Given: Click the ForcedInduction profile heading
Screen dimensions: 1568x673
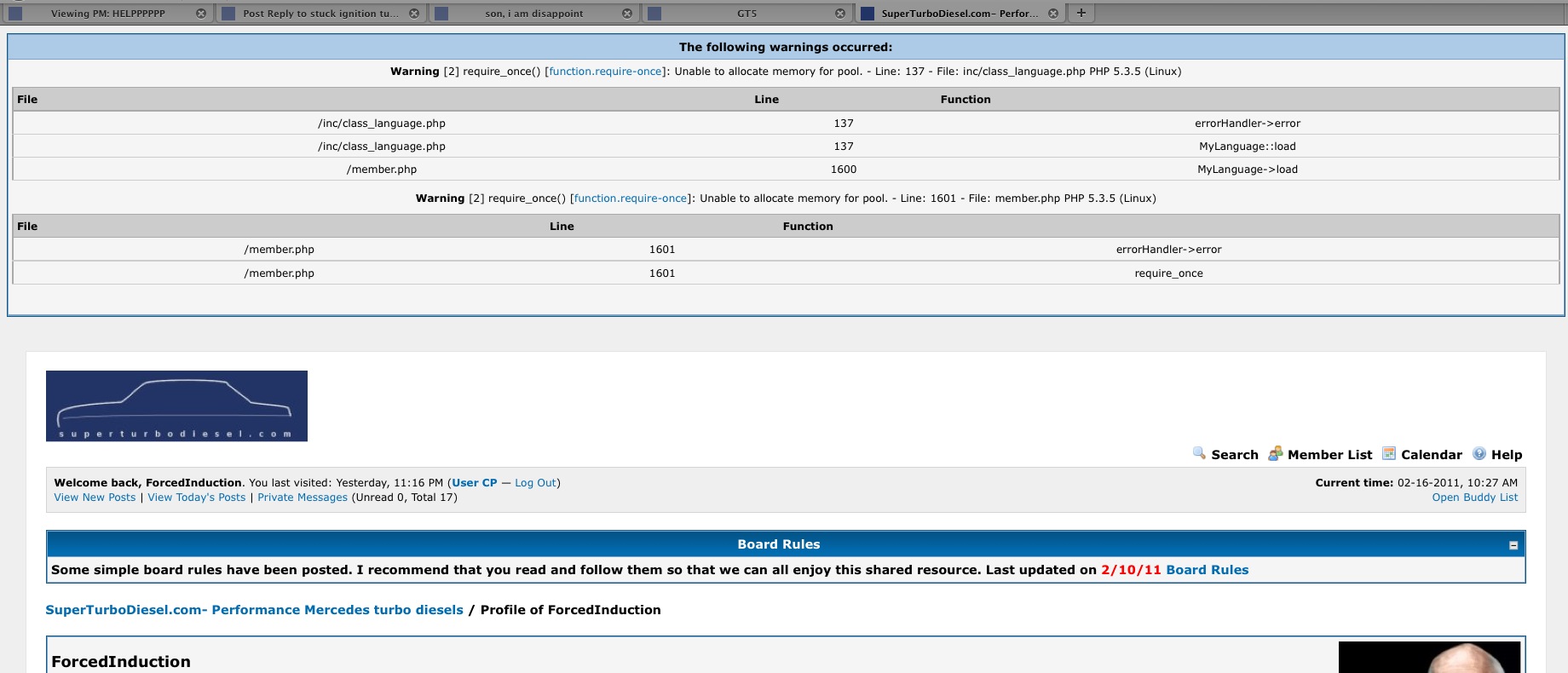Looking at the screenshot, I should click(x=121, y=662).
